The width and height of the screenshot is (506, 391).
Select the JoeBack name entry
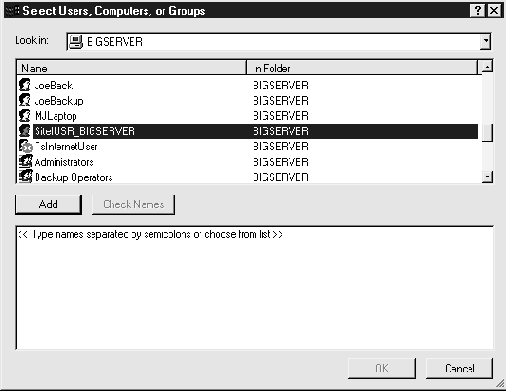pos(54,85)
